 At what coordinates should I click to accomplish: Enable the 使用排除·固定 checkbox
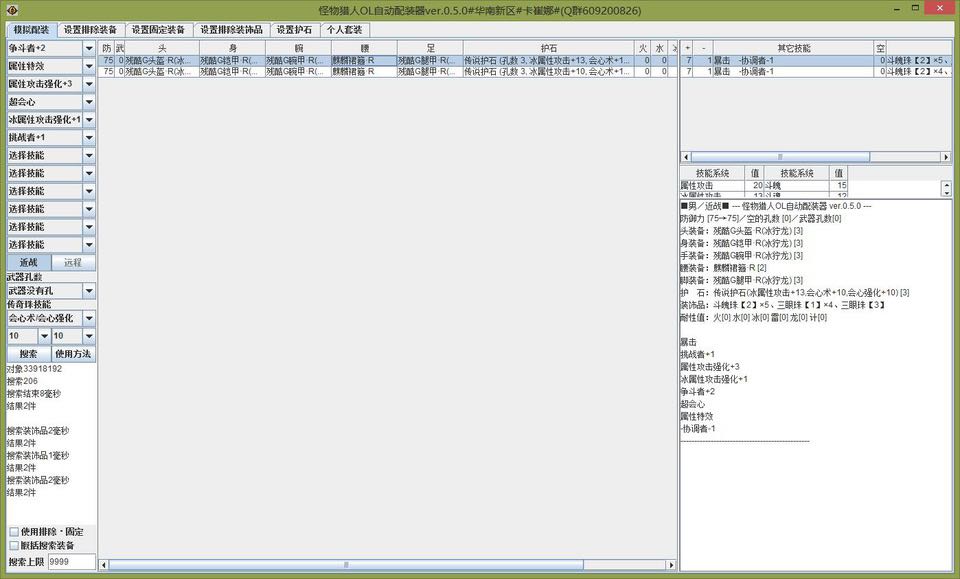pyautogui.click(x=13, y=532)
